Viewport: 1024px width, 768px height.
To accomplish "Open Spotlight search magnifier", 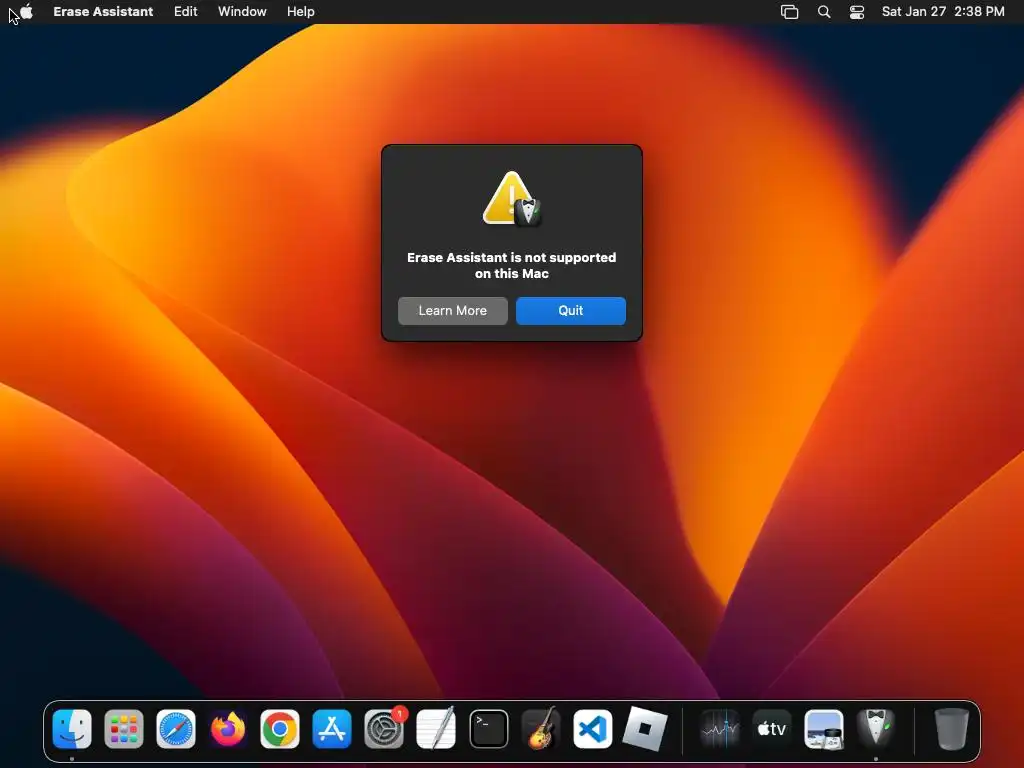I will (824, 12).
